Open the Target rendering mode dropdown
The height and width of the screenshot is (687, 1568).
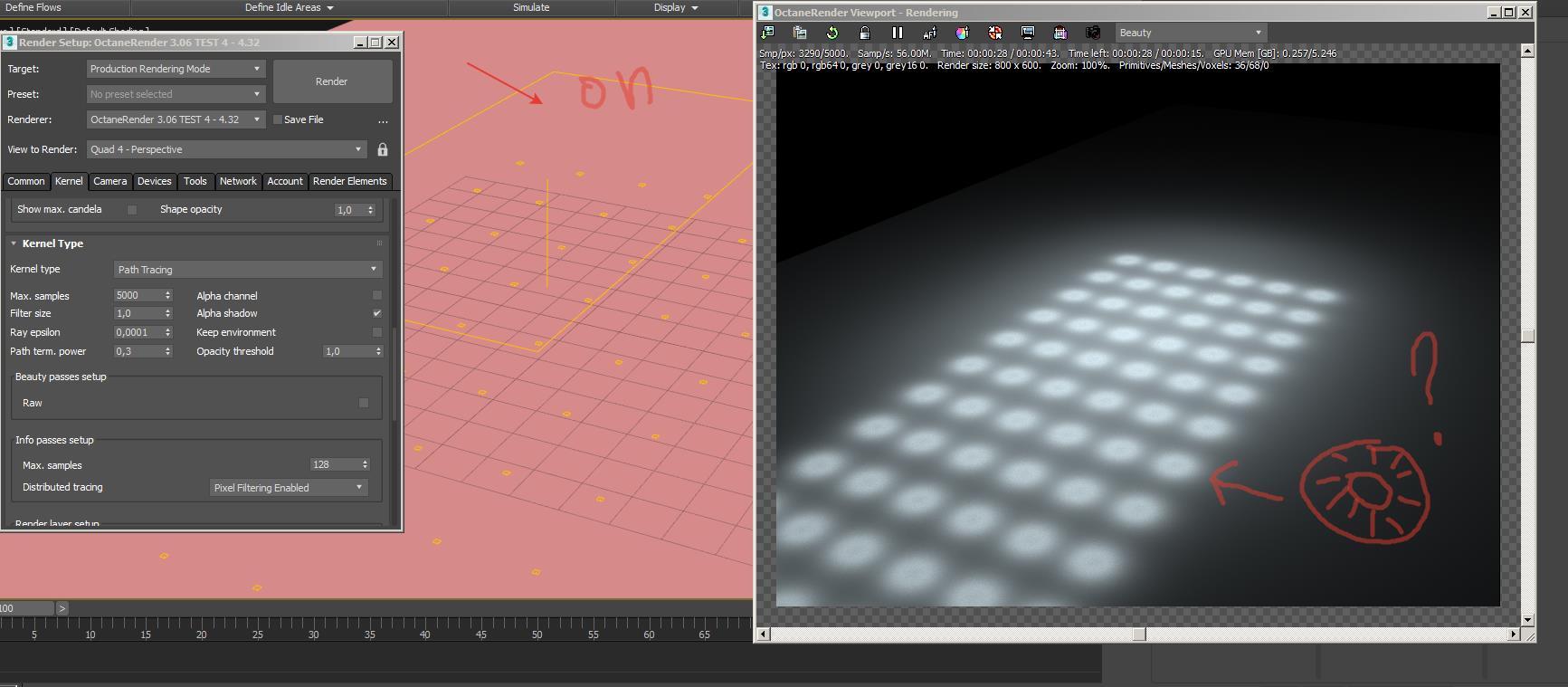click(176, 69)
